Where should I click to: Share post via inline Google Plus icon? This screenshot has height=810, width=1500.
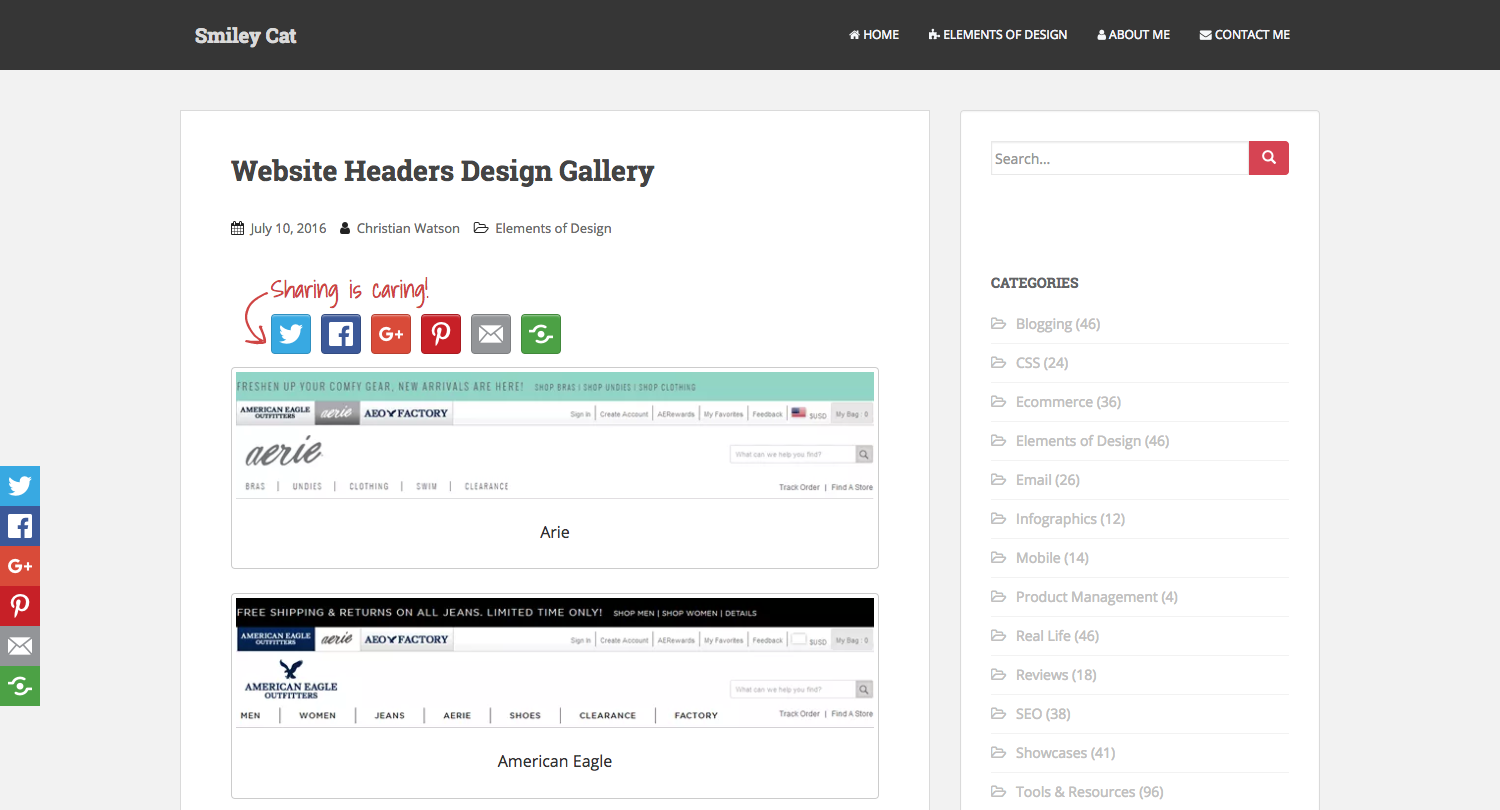tap(391, 334)
